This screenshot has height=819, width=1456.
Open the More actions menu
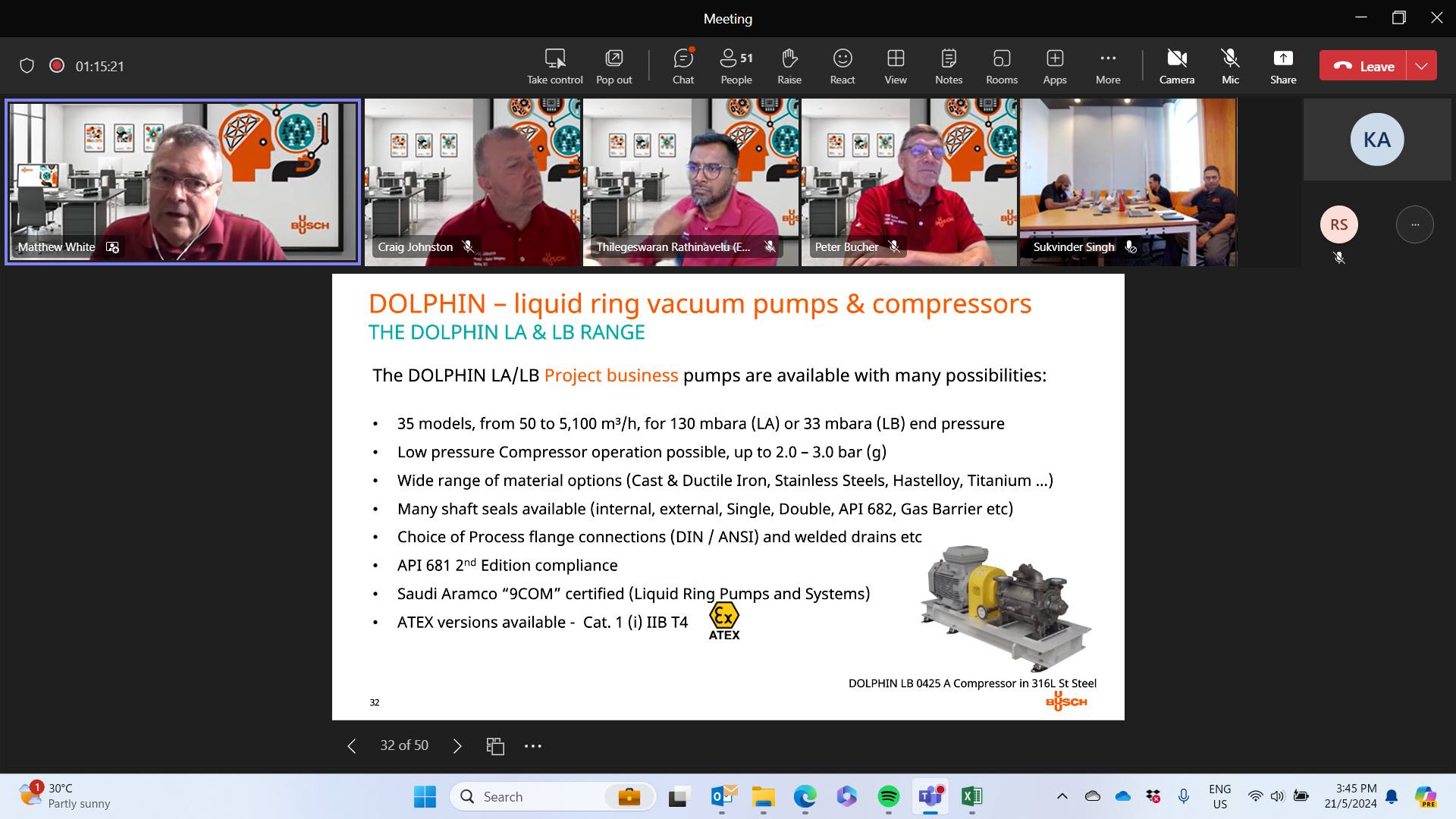[1108, 67]
